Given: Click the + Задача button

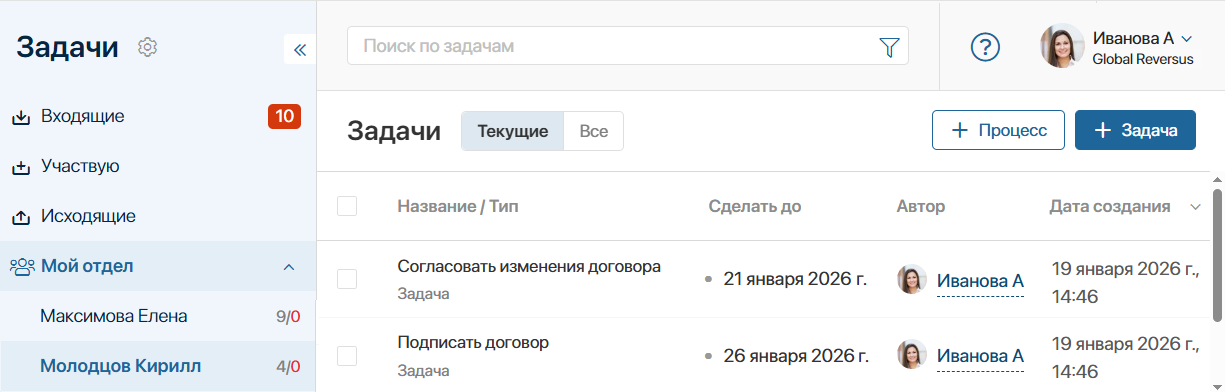Looking at the screenshot, I should (x=1135, y=130).
